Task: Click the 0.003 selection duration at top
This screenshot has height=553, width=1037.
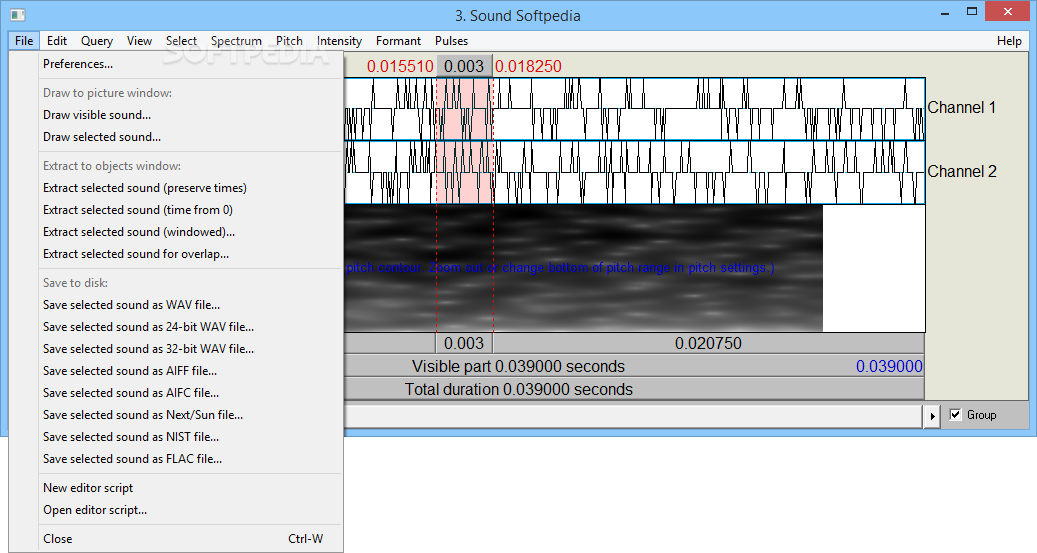Action: (x=464, y=66)
